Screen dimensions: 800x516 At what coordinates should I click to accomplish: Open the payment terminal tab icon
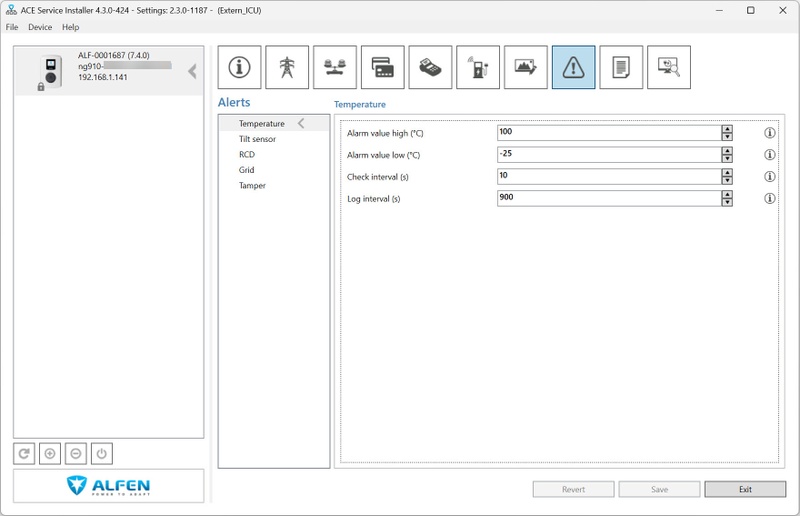(430, 67)
